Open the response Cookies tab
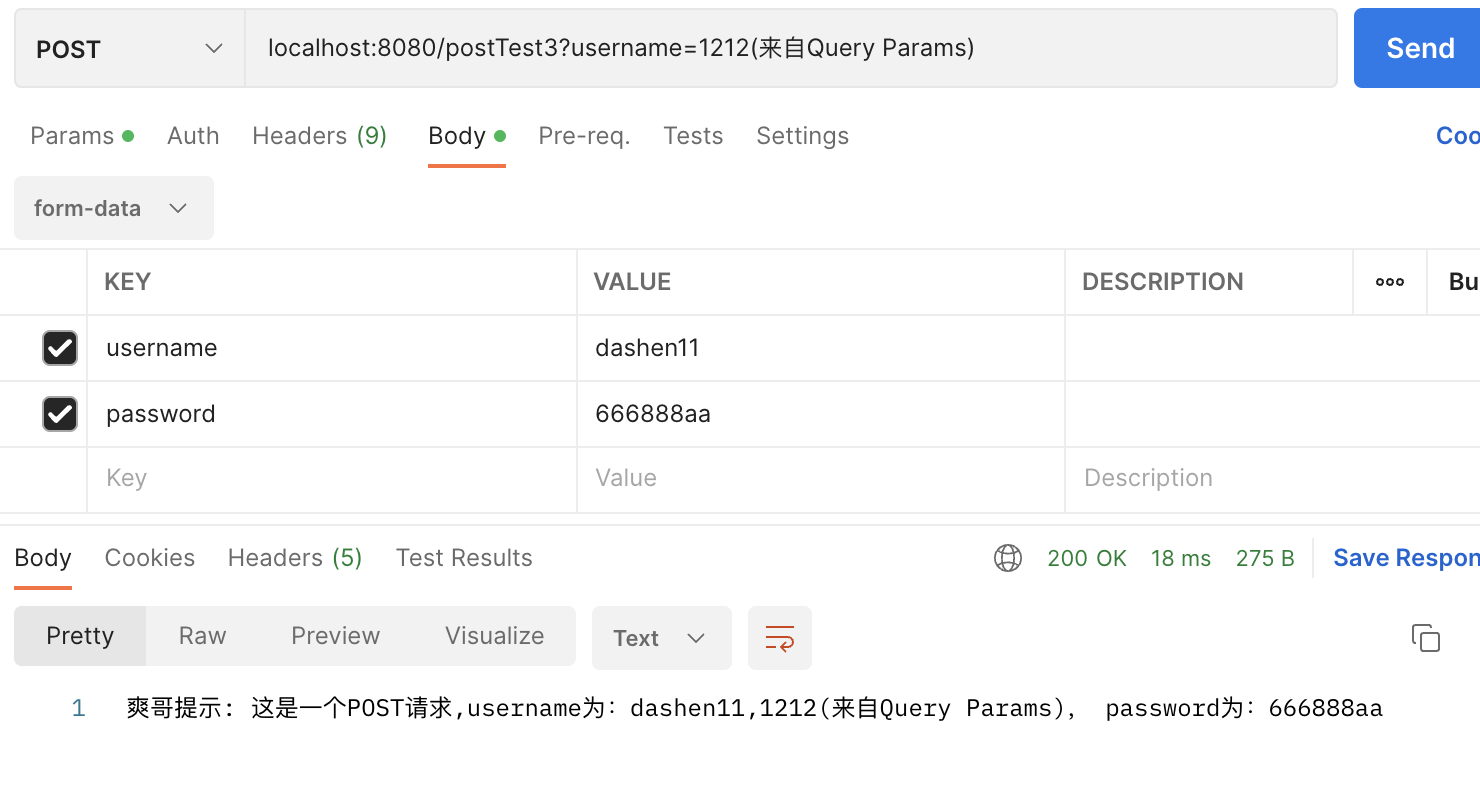This screenshot has width=1480, height=788. coord(150,558)
